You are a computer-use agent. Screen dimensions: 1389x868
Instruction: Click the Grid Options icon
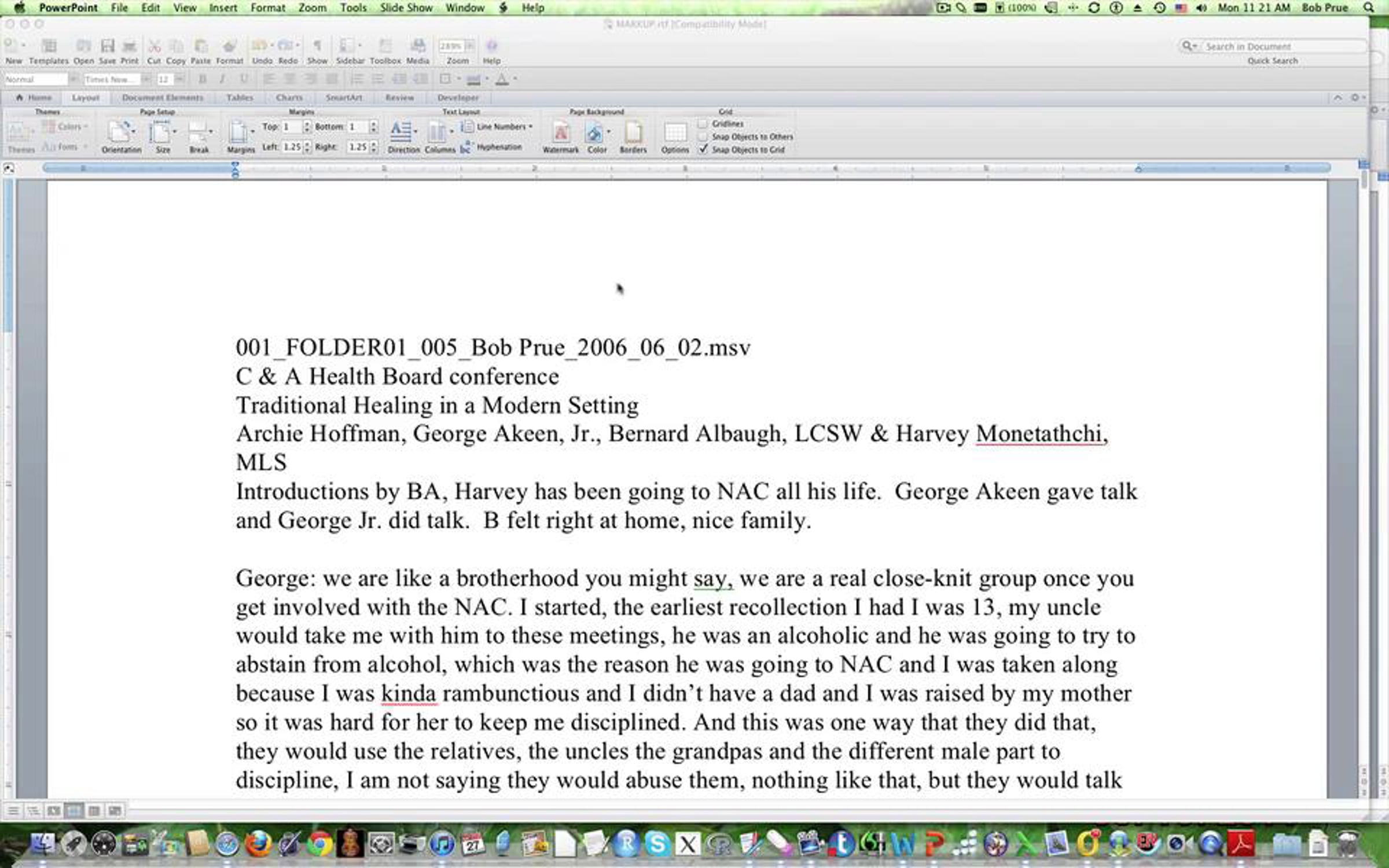(x=675, y=134)
